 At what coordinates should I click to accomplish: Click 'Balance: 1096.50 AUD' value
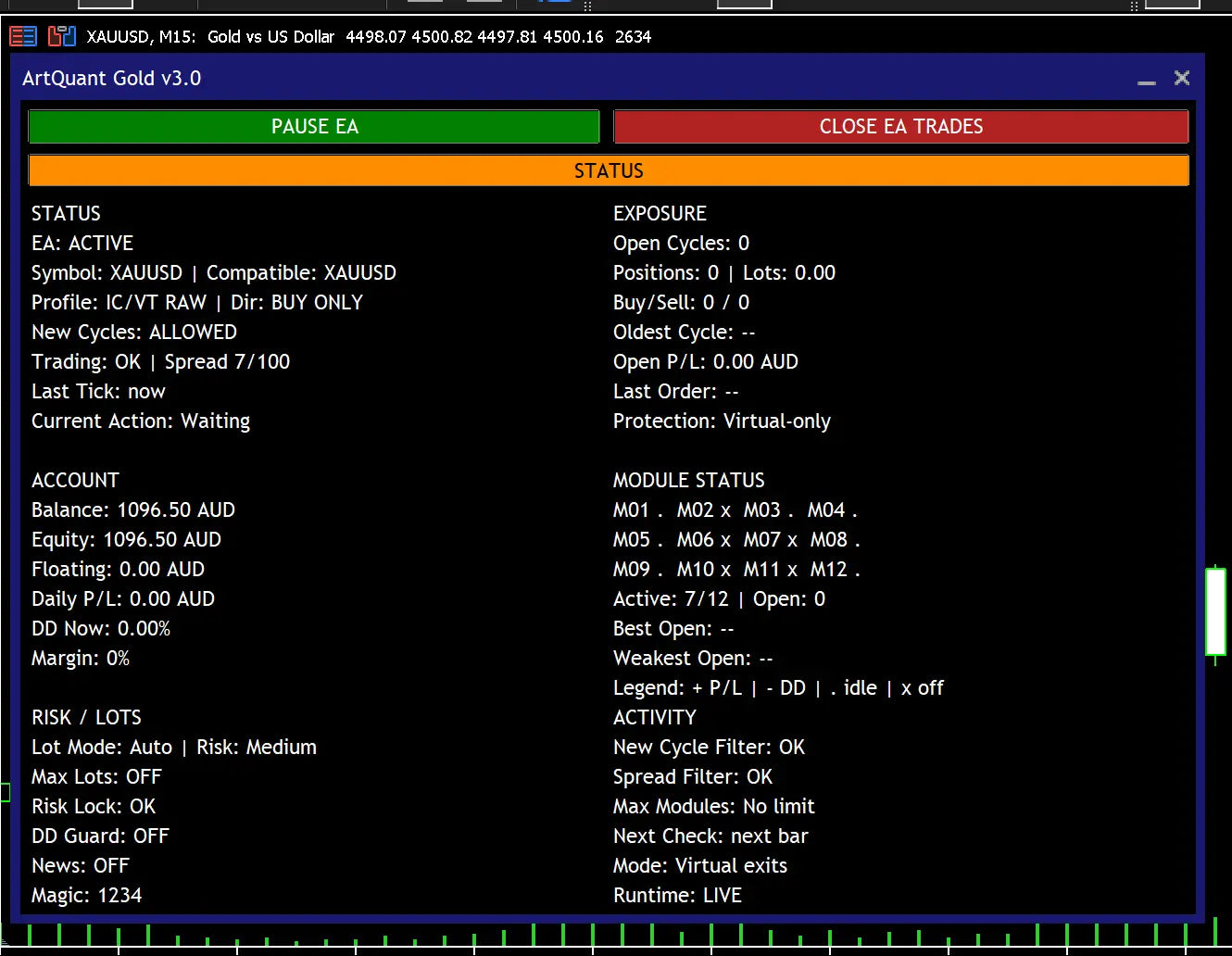click(133, 509)
